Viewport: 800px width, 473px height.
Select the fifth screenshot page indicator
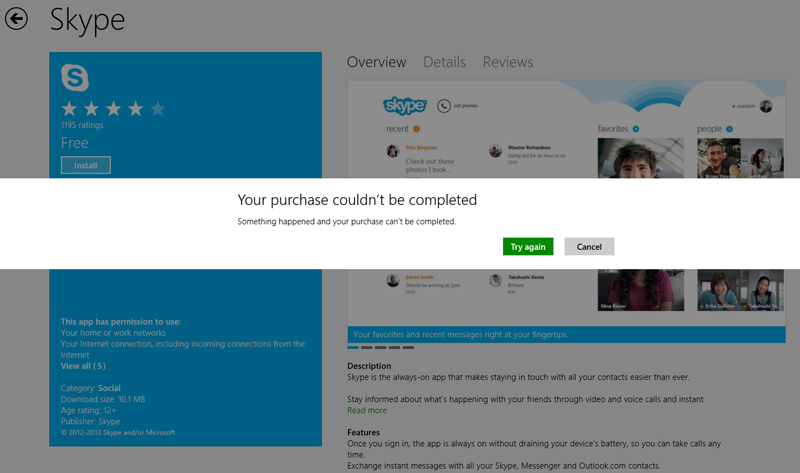(408, 347)
